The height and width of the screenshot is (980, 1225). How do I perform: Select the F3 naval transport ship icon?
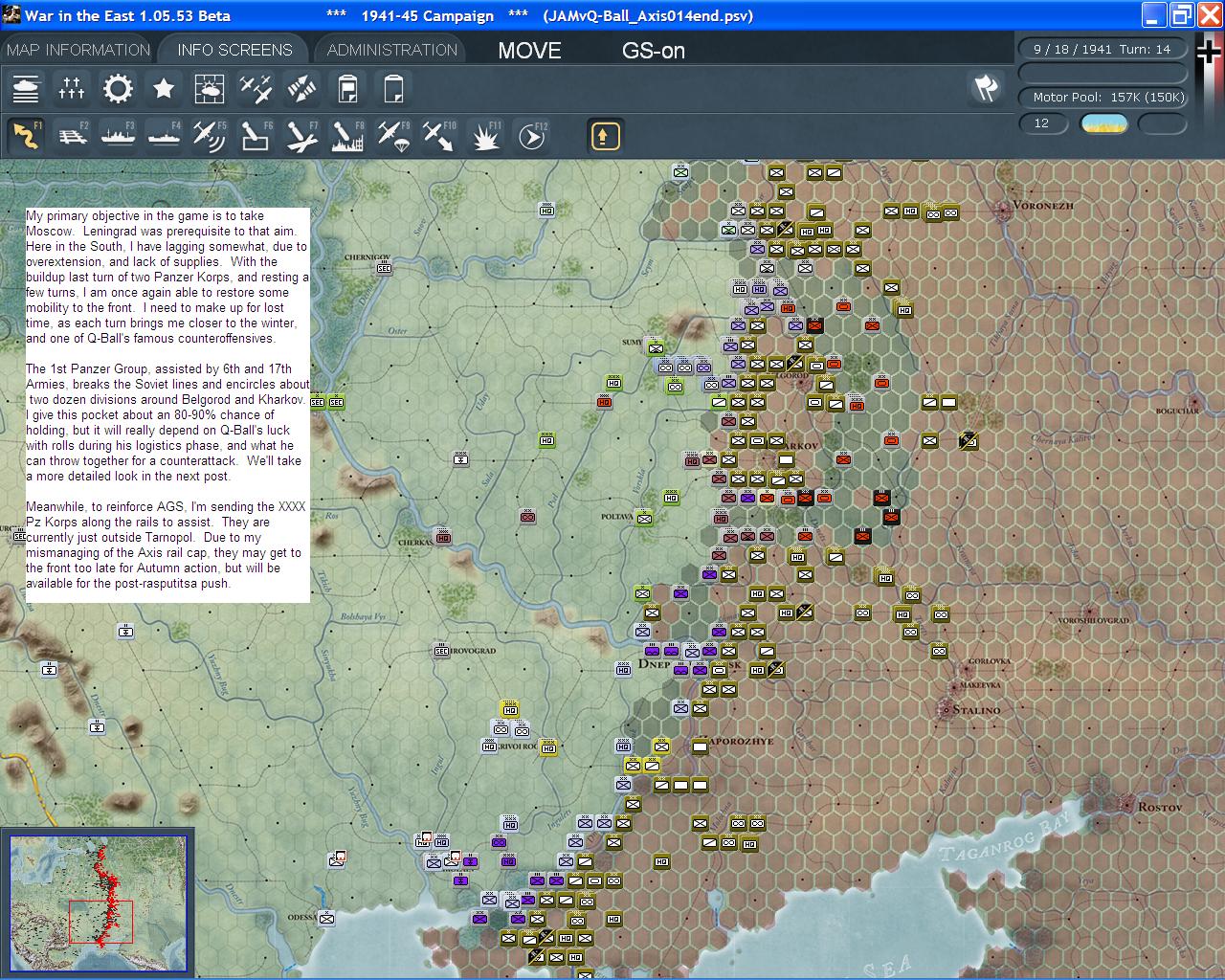click(x=118, y=136)
